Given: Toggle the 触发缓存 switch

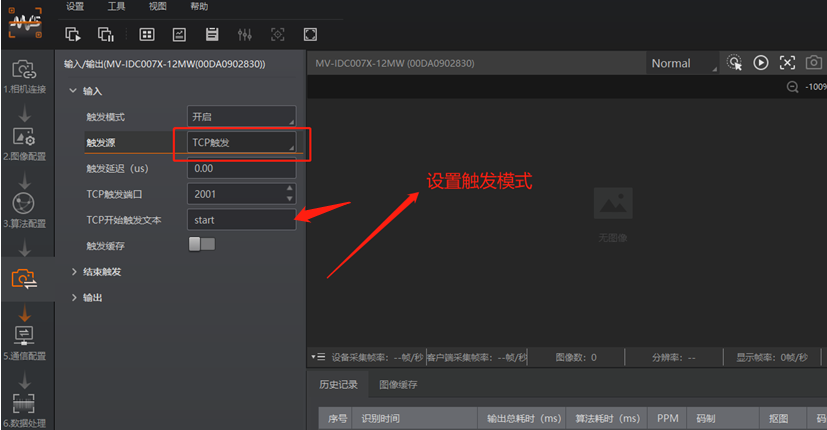Looking at the screenshot, I should point(202,244).
